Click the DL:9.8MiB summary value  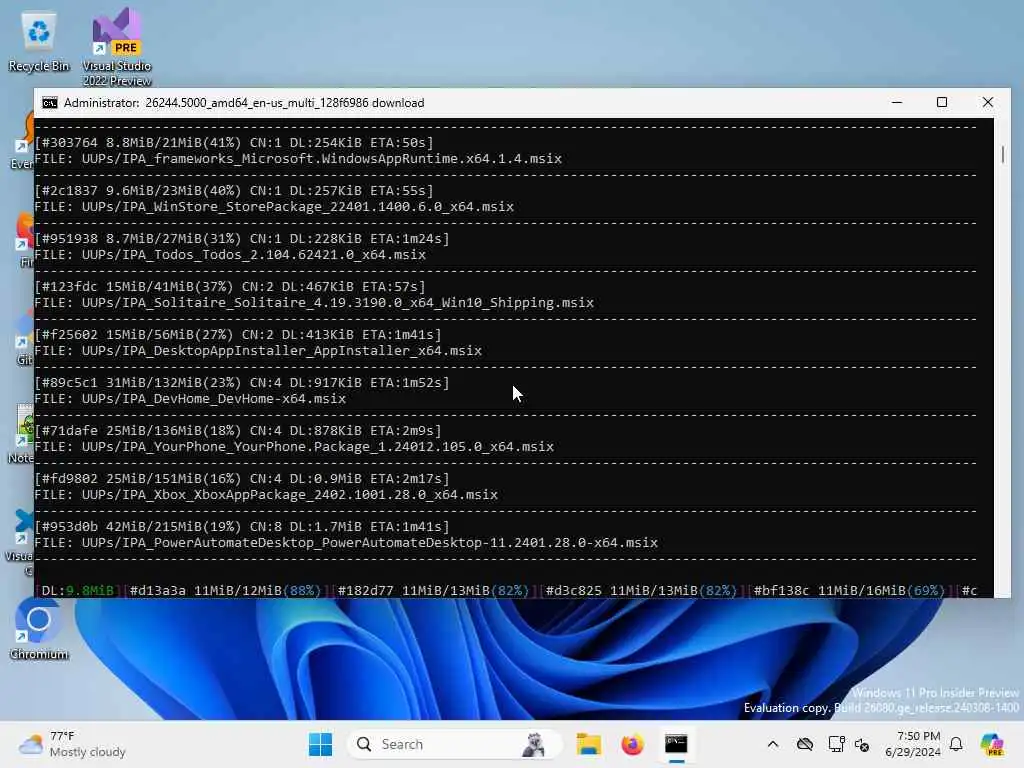78,590
